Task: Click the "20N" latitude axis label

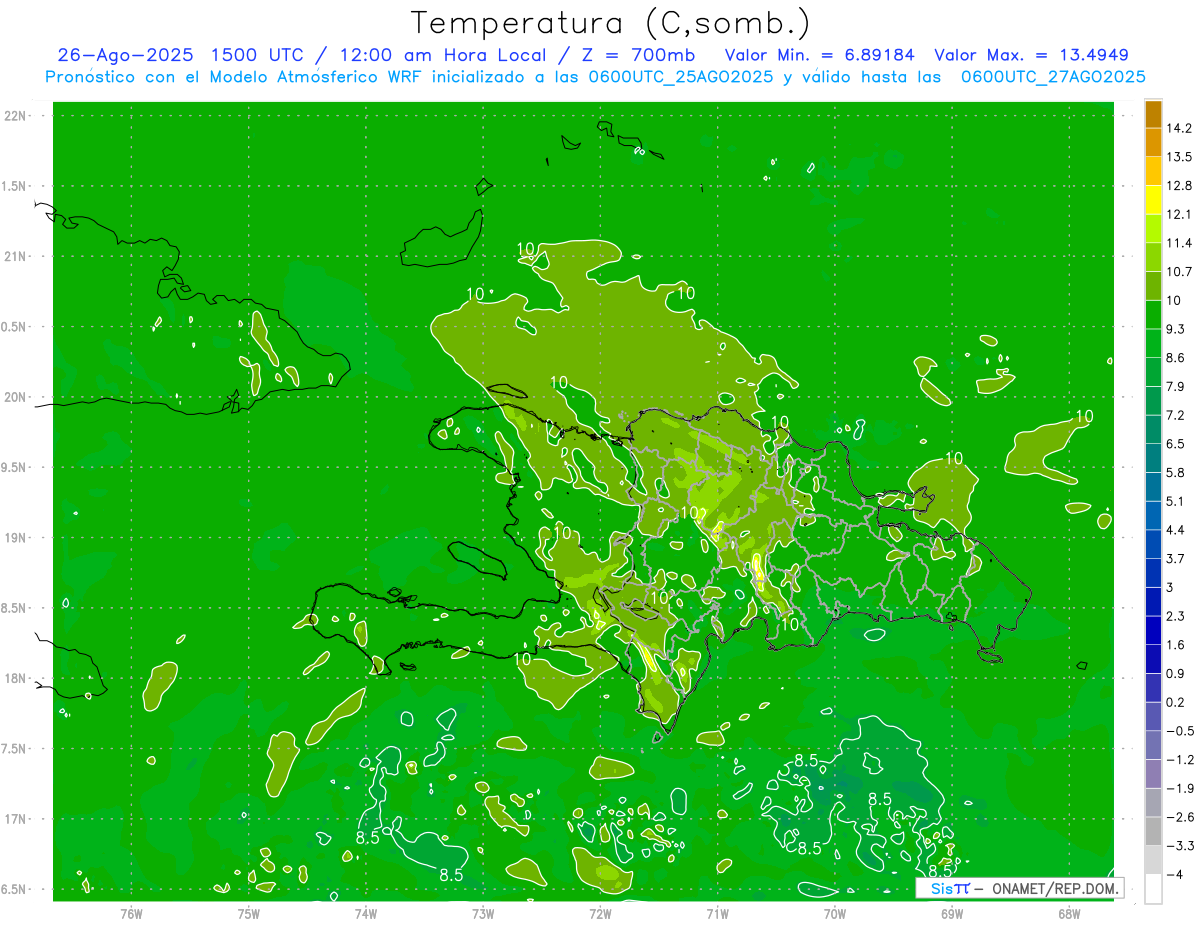Action: [14, 398]
